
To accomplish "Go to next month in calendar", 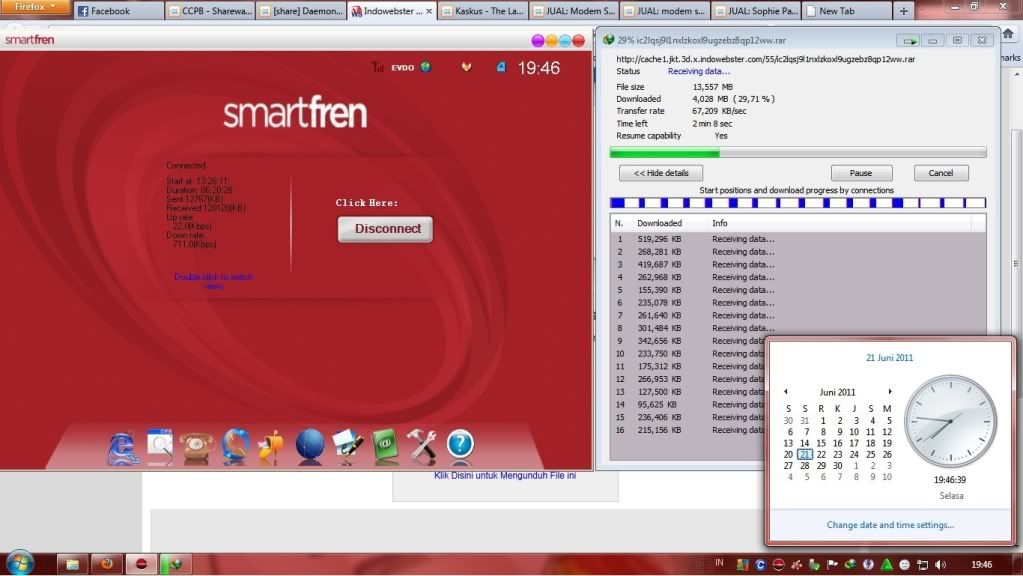I will pos(889,392).
